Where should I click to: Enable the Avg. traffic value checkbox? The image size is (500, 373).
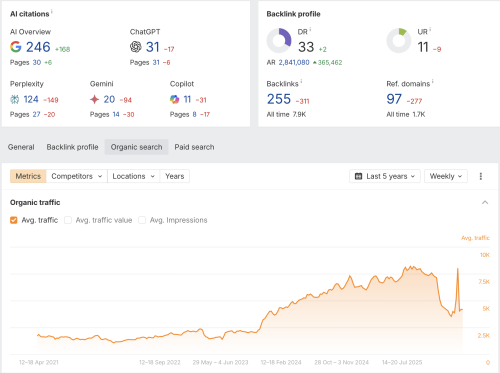coord(68,220)
